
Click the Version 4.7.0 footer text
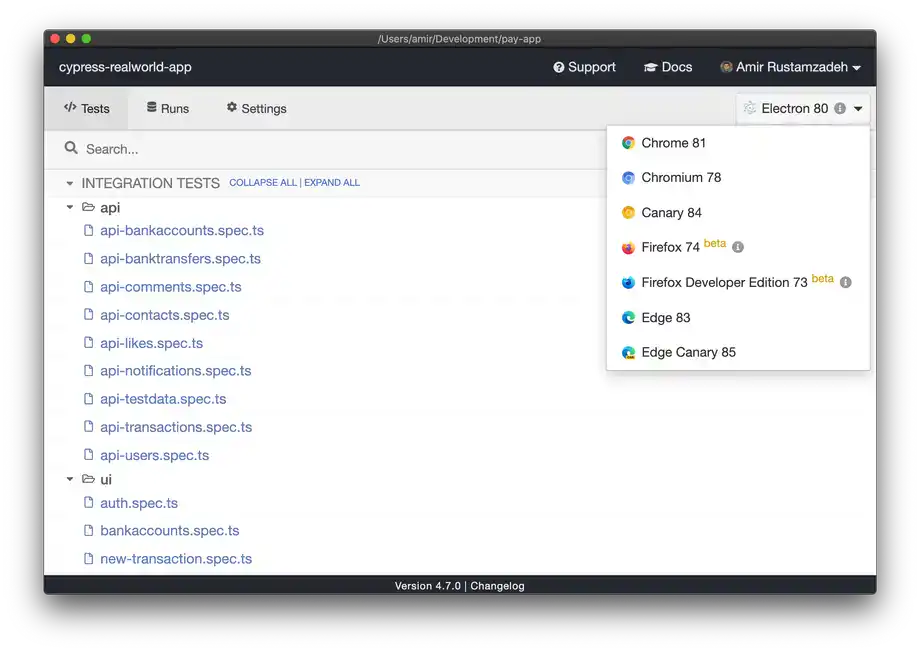click(427, 586)
